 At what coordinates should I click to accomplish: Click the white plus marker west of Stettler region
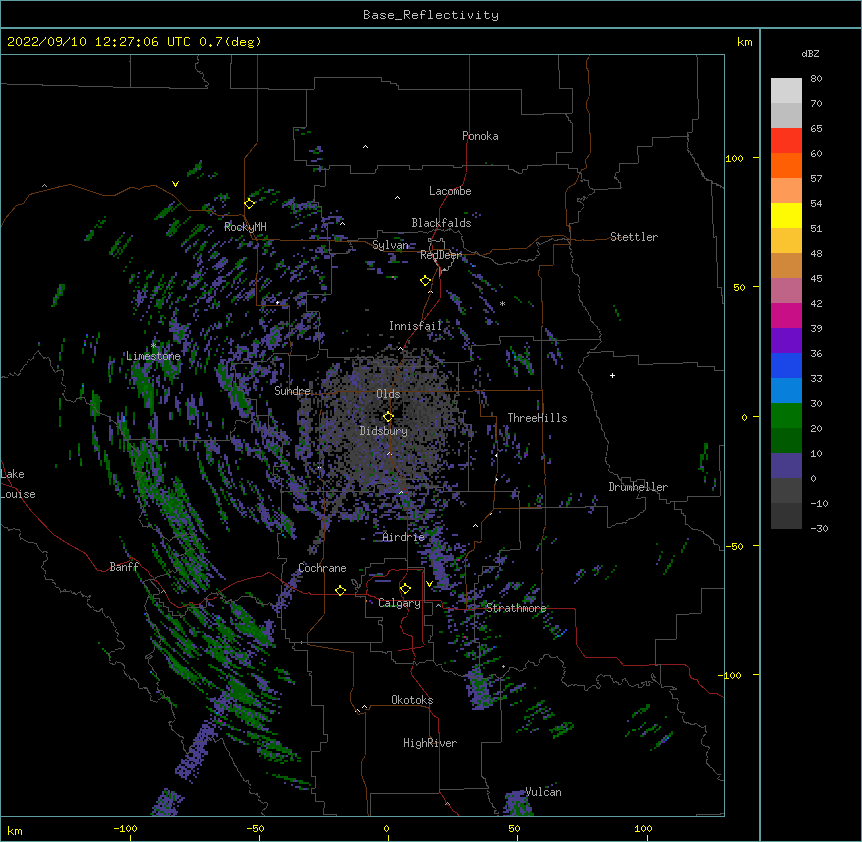click(x=612, y=375)
